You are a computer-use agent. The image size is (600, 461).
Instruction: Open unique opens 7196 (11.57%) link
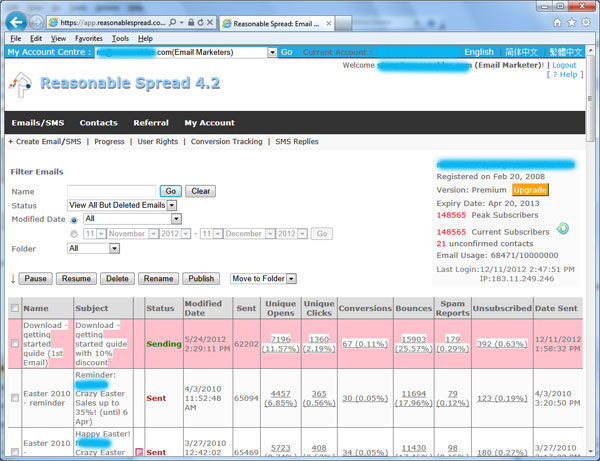281,344
